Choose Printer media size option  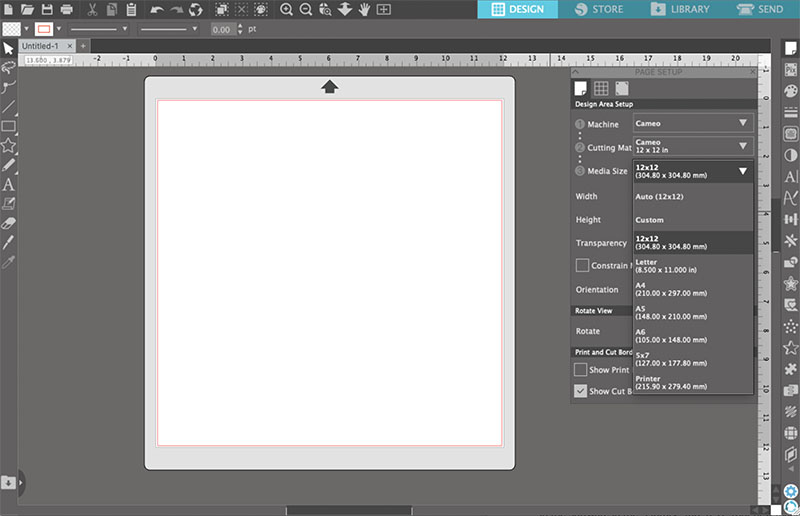[x=693, y=382]
